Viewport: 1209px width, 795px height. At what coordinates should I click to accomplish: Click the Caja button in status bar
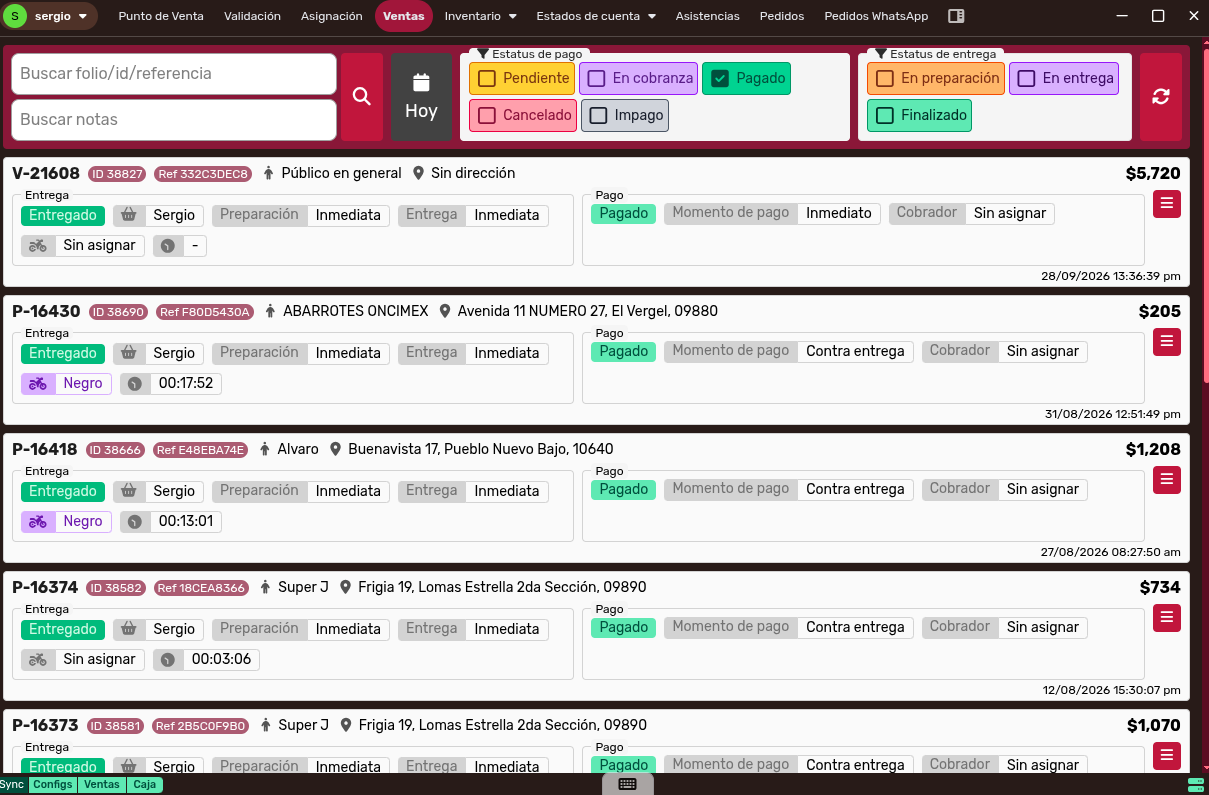(145, 785)
